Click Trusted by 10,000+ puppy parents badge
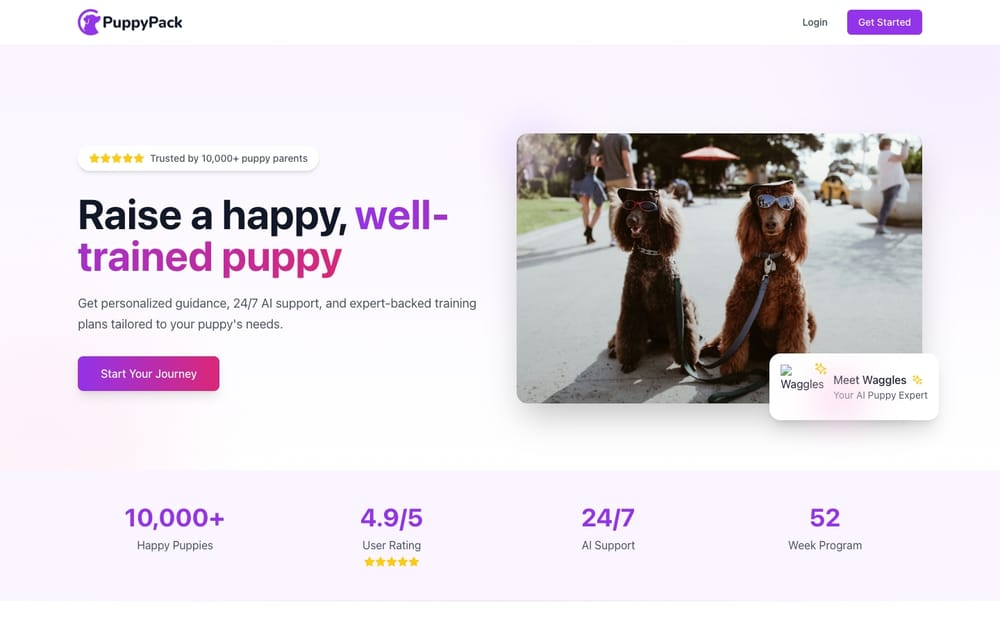The height and width of the screenshot is (625, 1000). click(198, 158)
